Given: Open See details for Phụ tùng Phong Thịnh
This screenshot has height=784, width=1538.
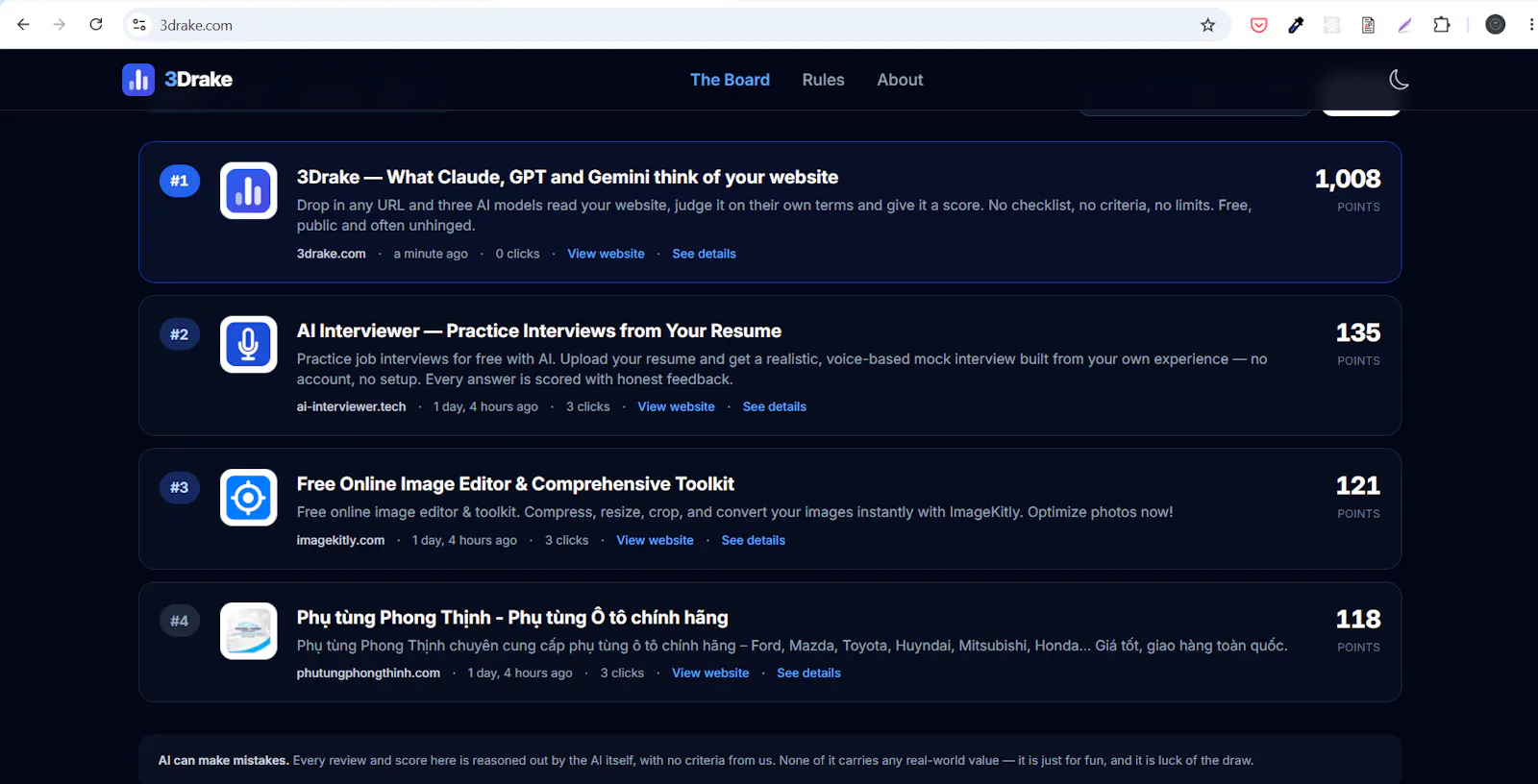Looking at the screenshot, I should click(x=808, y=673).
